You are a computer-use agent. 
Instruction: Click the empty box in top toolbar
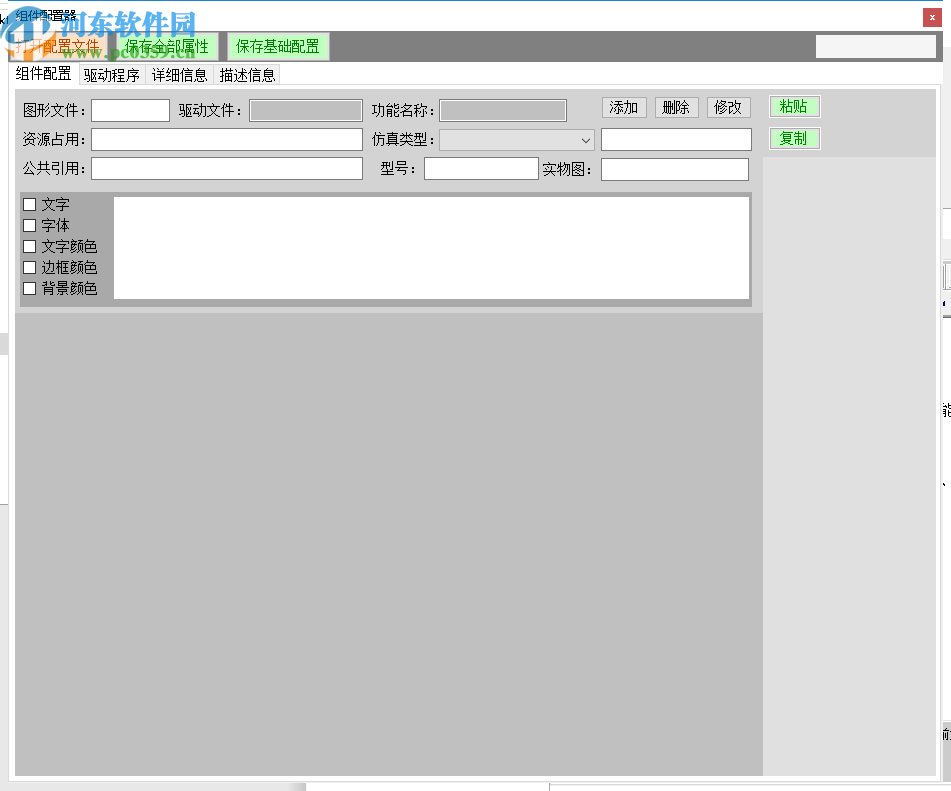click(x=876, y=47)
